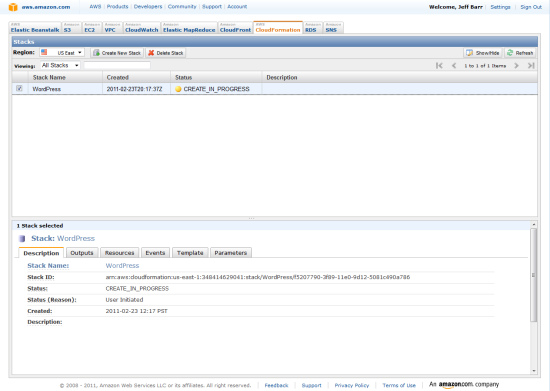Select the CloudFormation tab
This screenshot has height=391, width=550.
[x=278, y=28]
